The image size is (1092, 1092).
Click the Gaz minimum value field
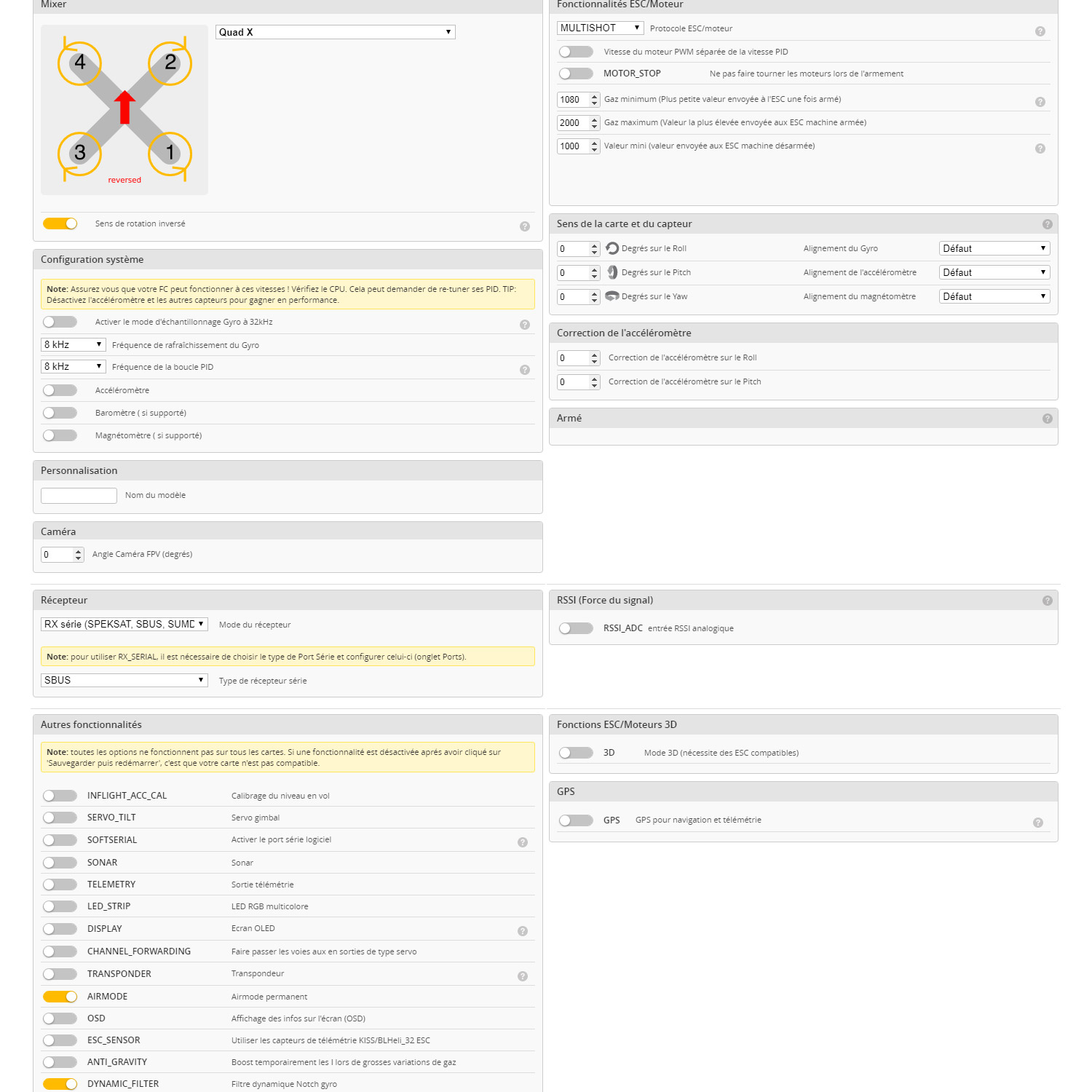click(x=579, y=100)
